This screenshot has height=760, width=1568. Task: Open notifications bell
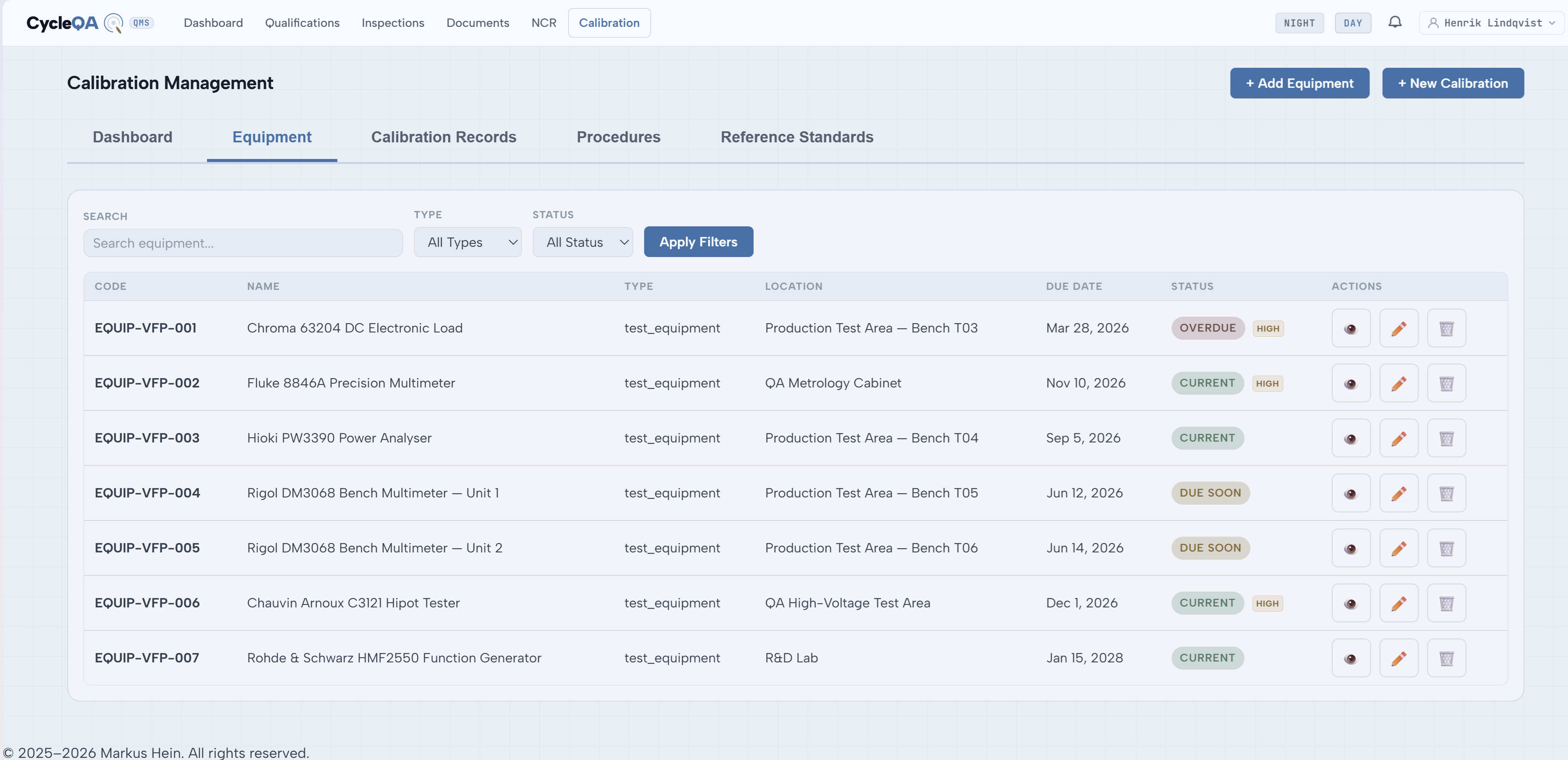pyautogui.click(x=1395, y=23)
